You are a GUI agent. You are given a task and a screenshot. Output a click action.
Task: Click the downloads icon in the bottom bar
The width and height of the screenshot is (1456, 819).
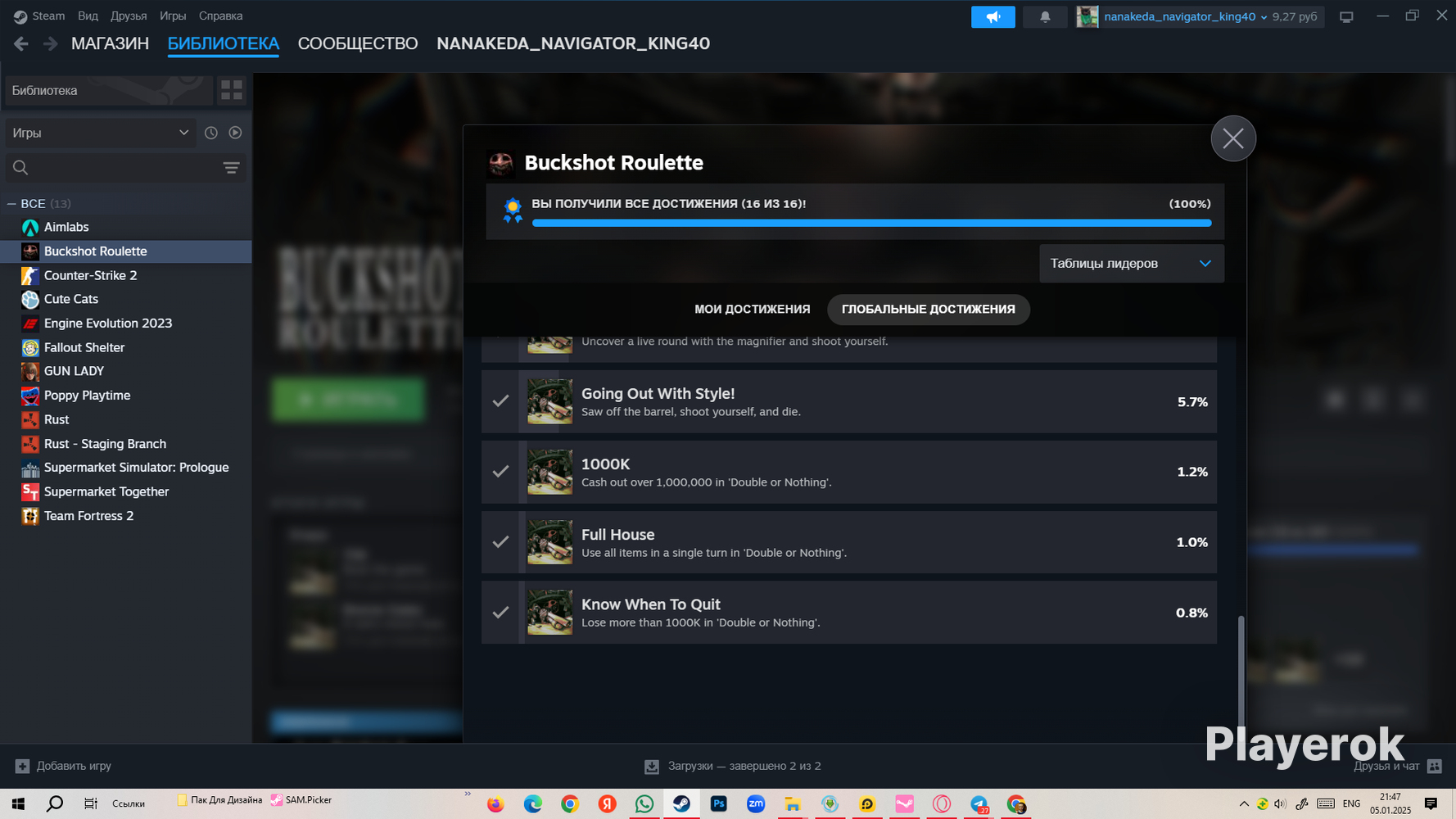click(652, 766)
